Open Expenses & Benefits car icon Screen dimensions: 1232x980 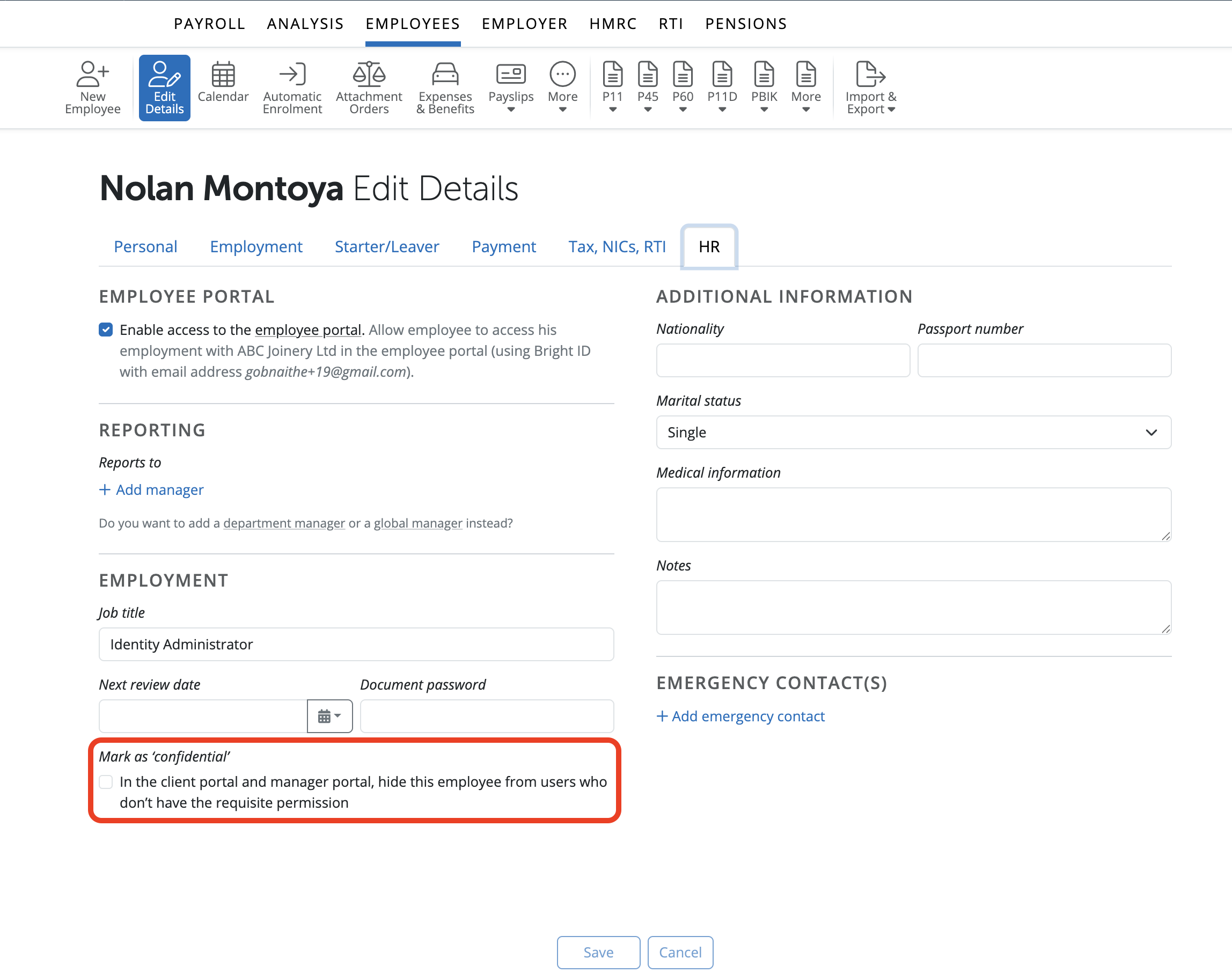point(445,74)
